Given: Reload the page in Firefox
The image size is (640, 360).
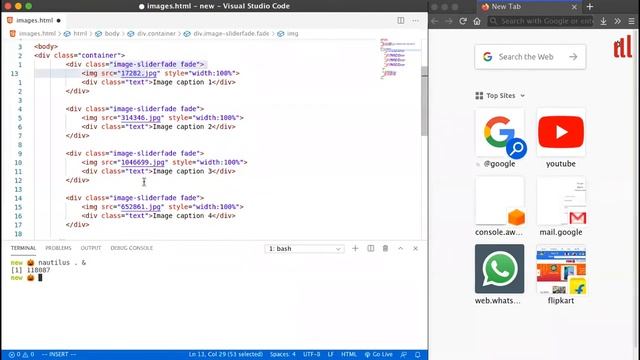Looking at the screenshot, I should [463, 21].
